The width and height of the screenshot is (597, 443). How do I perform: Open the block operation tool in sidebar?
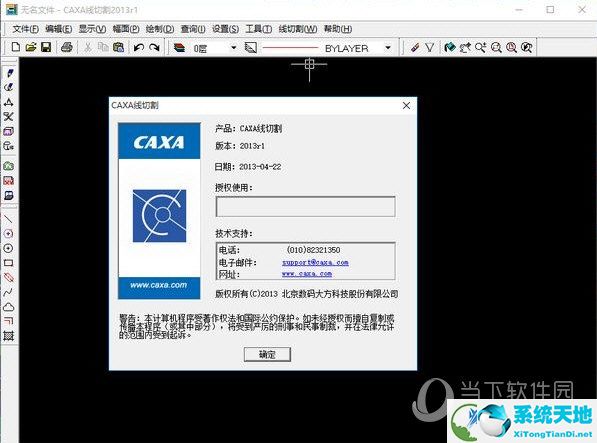click(x=9, y=131)
